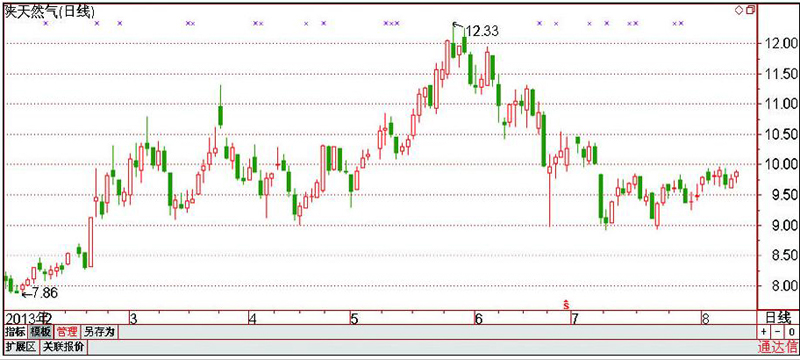Click month 5 on the time axis

[354, 319]
